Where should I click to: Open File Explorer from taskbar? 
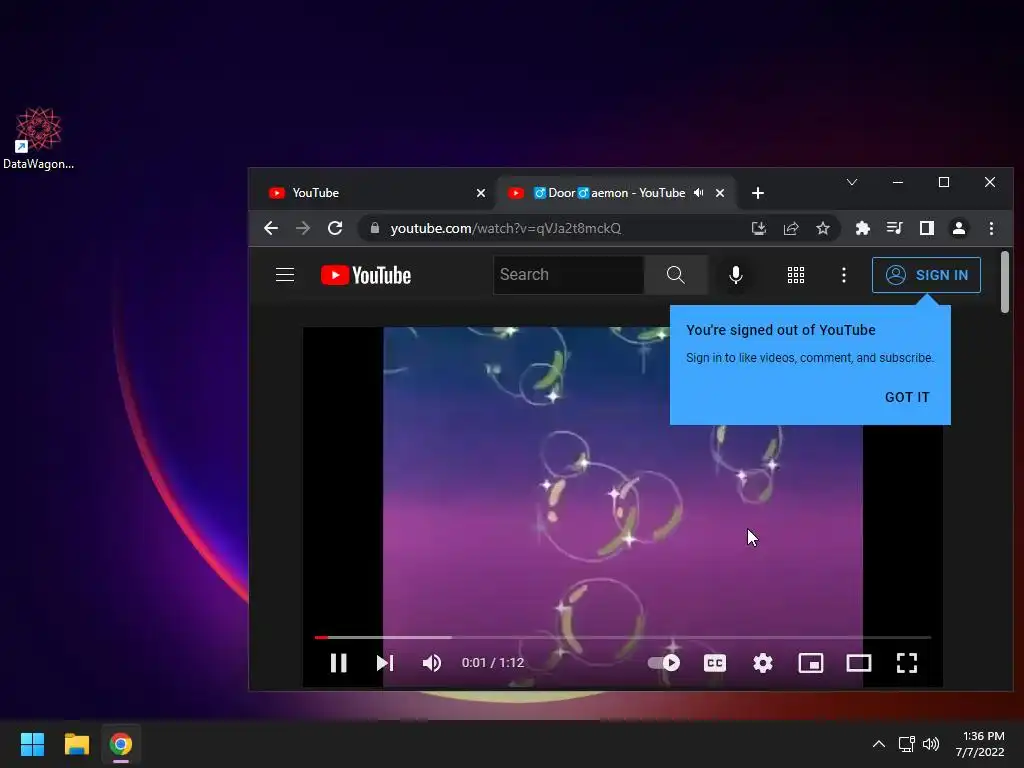(76, 744)
